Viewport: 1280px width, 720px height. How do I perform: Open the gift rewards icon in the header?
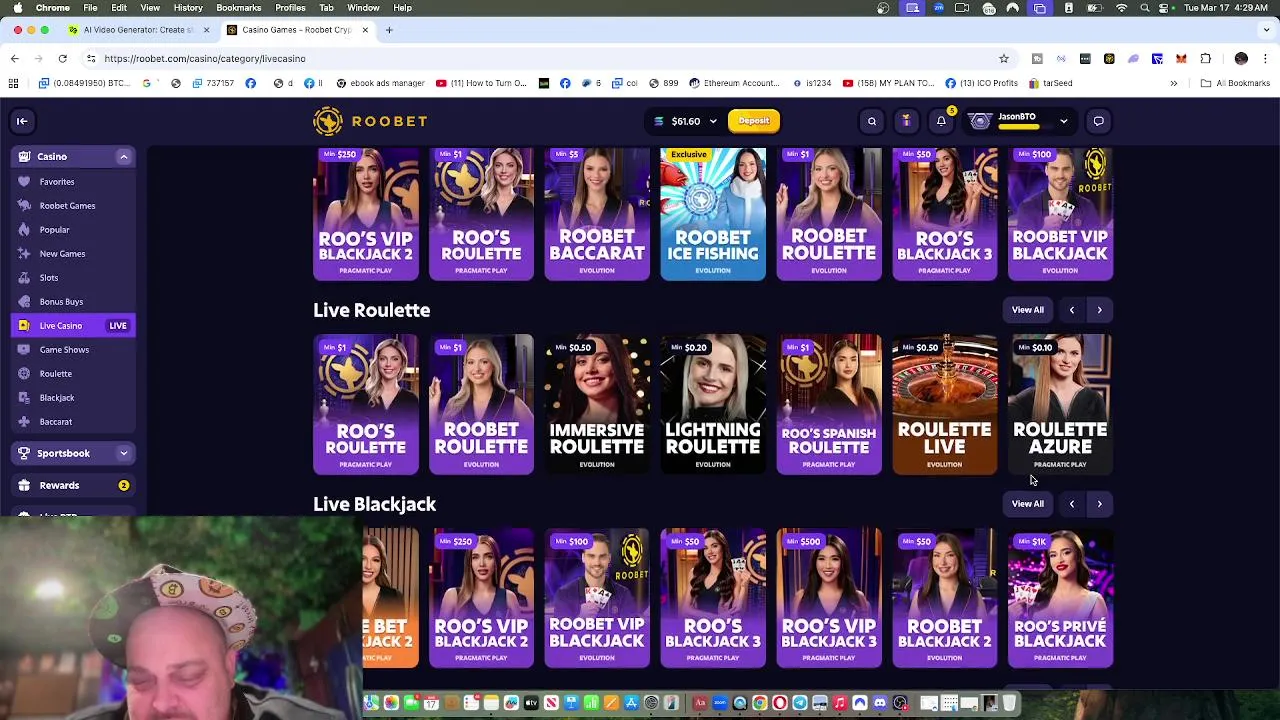click(906, 121)
